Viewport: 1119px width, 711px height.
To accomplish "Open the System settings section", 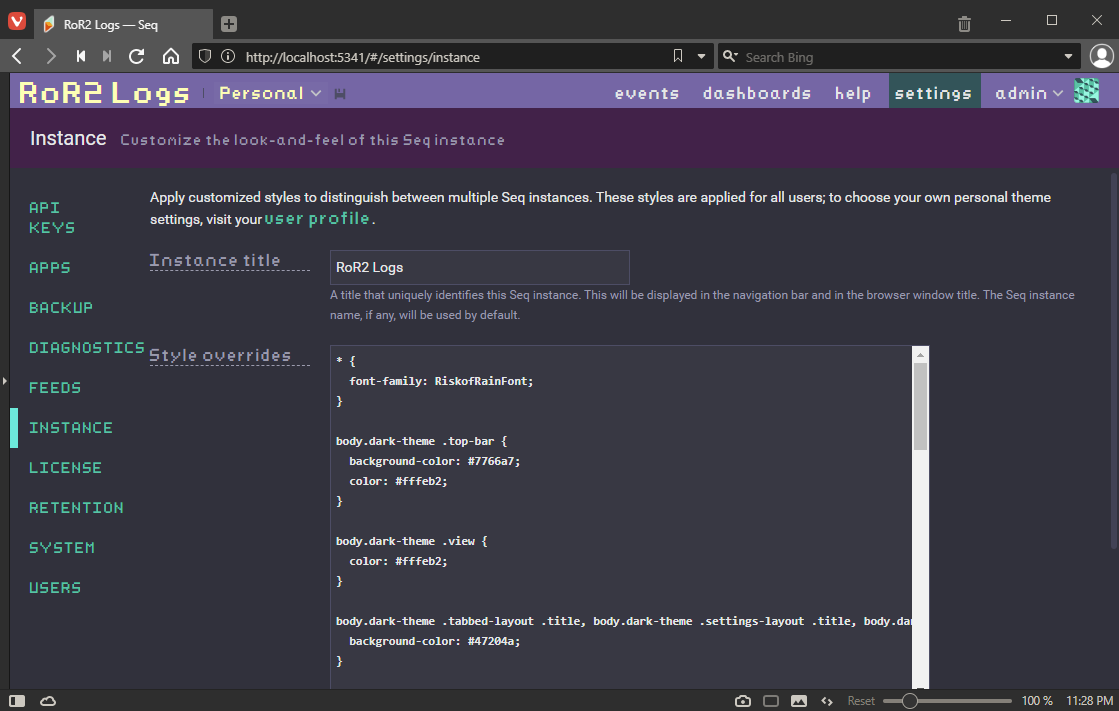I will [61, 548].
